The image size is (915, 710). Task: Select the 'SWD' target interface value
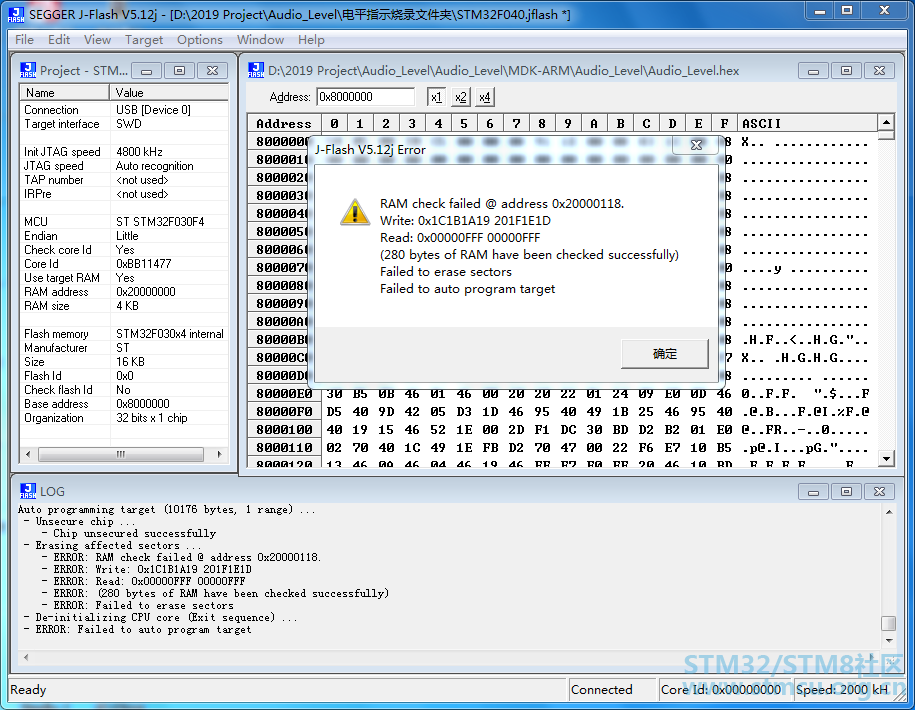click(x=128, y=124)
